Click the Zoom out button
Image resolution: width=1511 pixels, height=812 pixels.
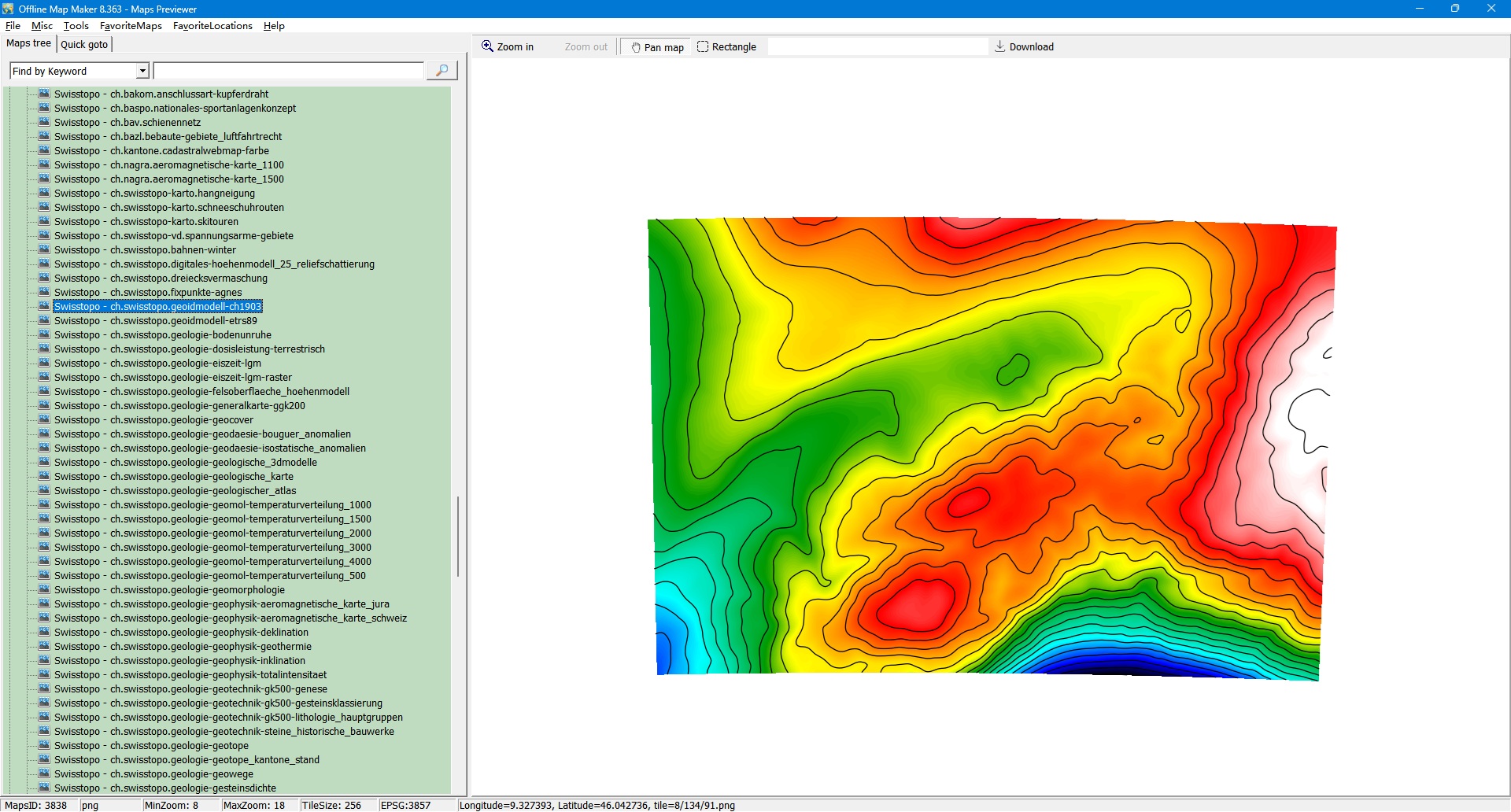coord(586,47)
